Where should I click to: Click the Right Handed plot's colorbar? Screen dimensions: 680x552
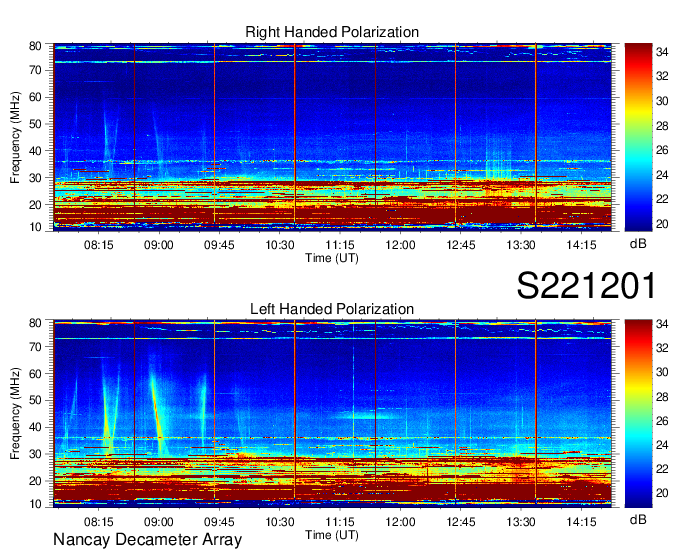coord(638,137)
